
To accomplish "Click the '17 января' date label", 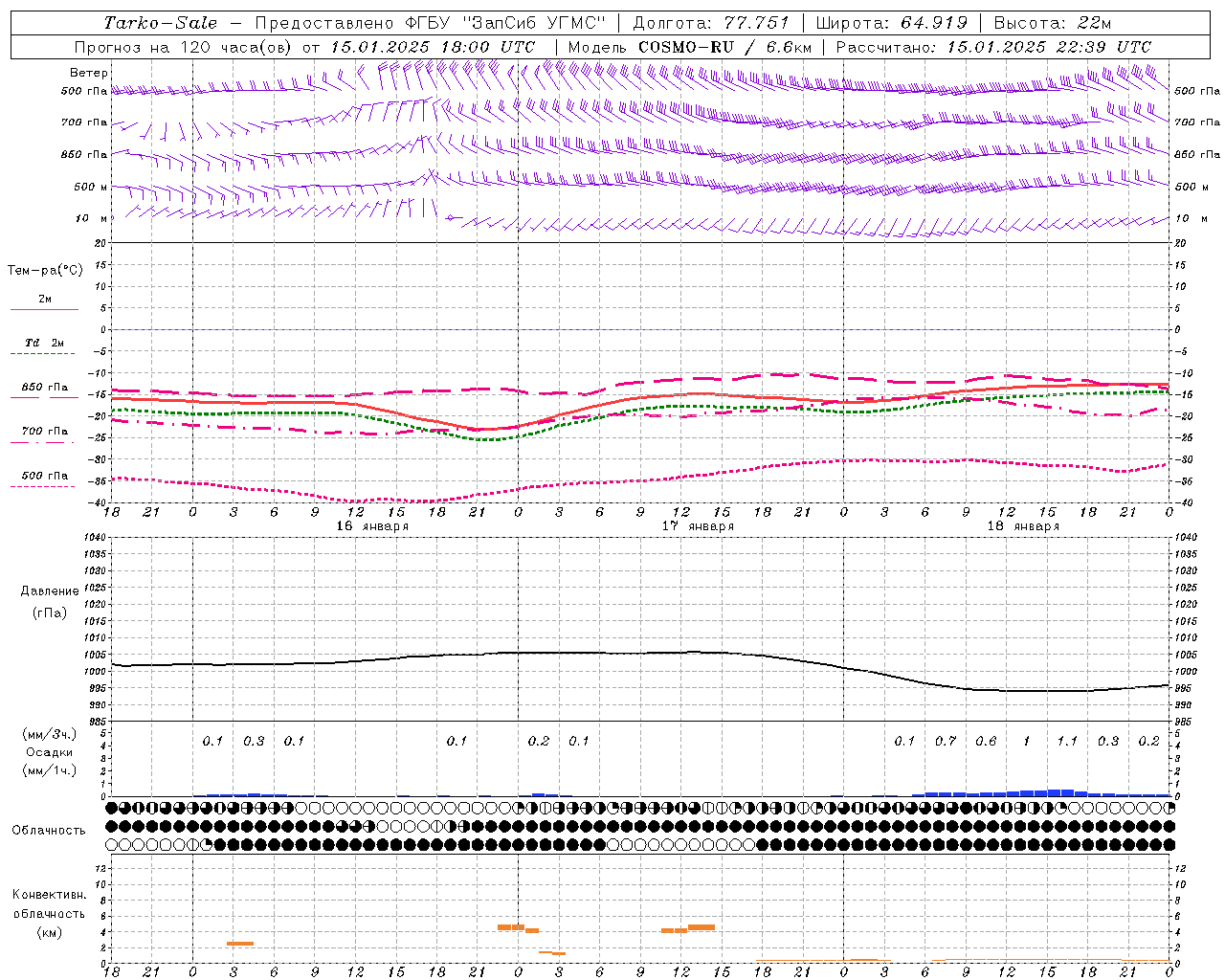I will point(698,526).
